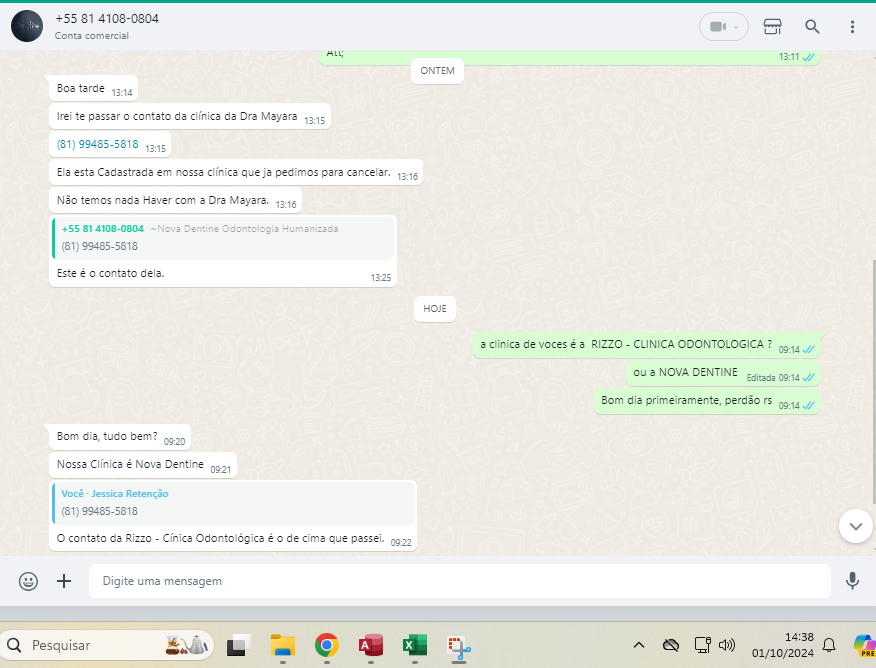
Task: Open network settings tray icon
Action: coord(702,646)
